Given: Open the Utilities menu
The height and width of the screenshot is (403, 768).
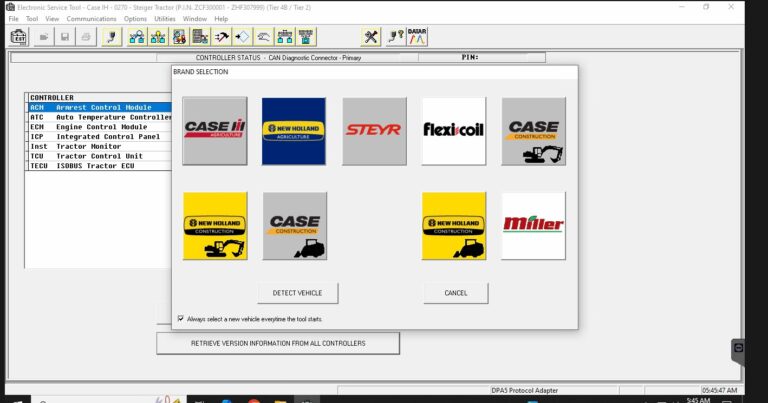Looking at the screenshot, I should coord(165,19).
